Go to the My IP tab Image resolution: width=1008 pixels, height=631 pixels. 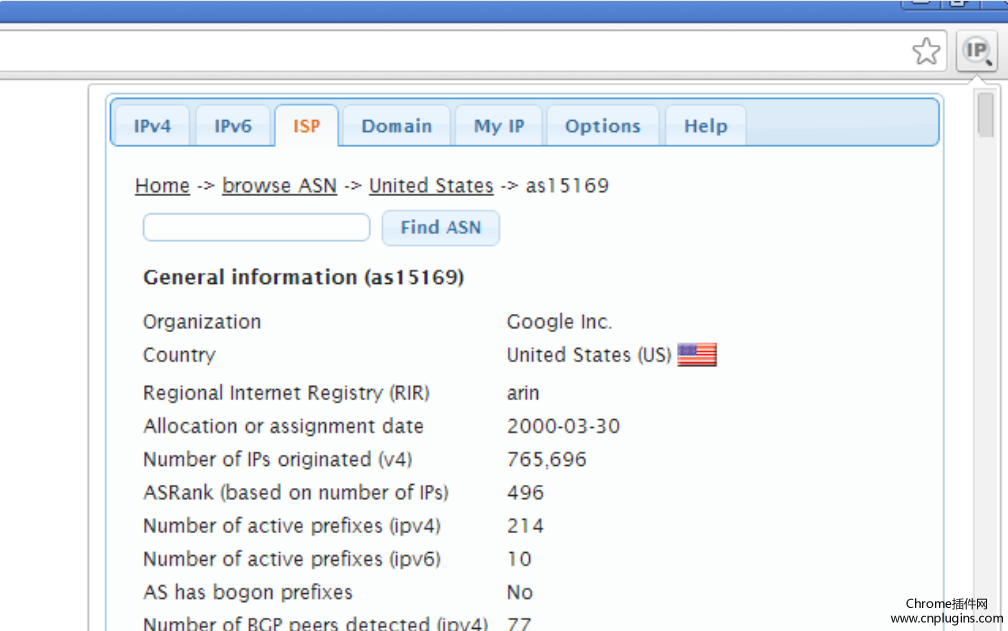[x=499, y=126]
